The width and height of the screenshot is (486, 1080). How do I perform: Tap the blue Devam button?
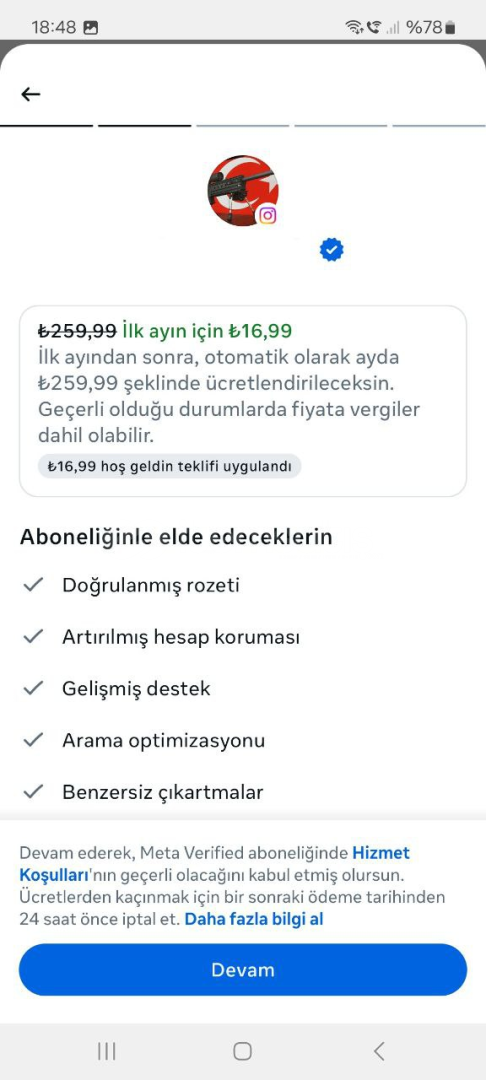tap(243, 970)
